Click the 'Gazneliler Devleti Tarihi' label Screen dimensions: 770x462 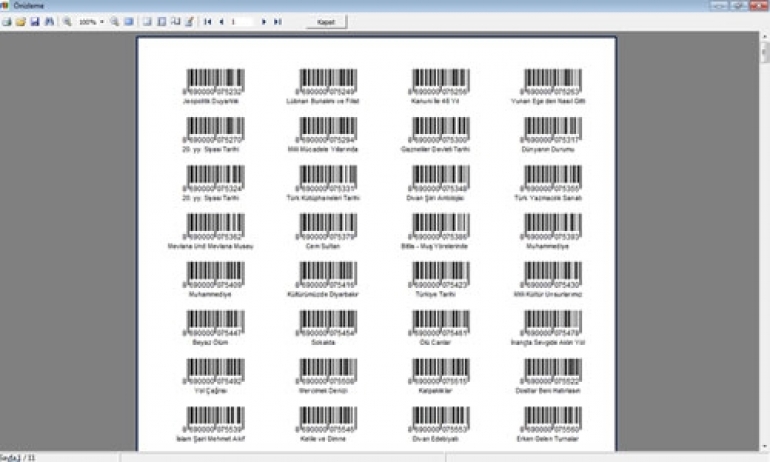tap(435, 149)
